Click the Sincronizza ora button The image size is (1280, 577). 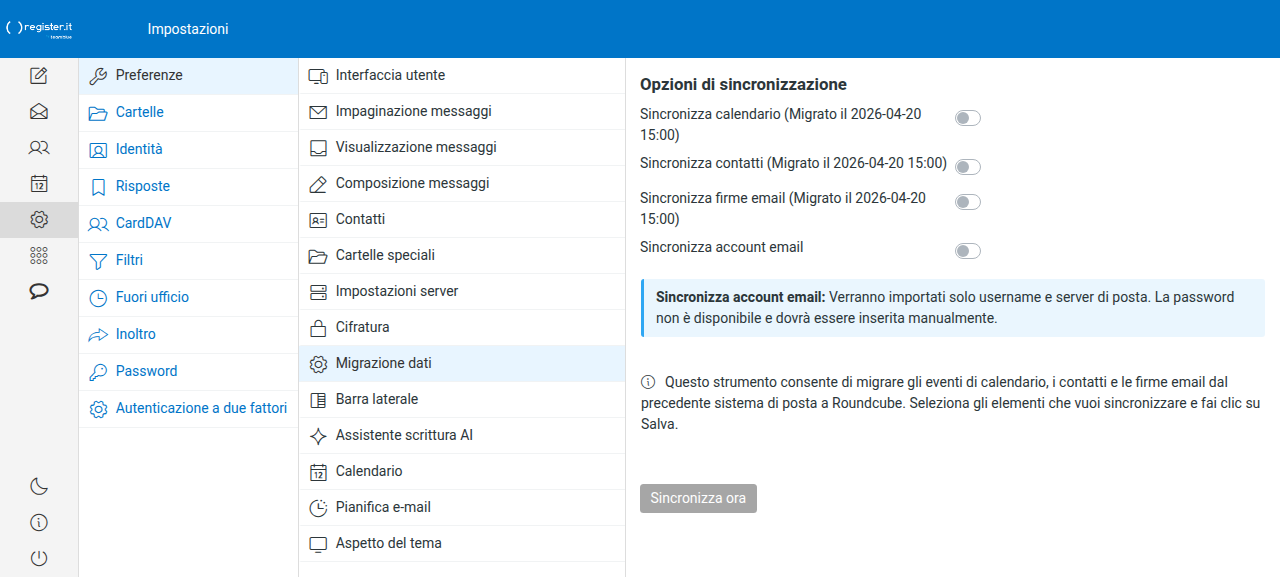[698, 498]
